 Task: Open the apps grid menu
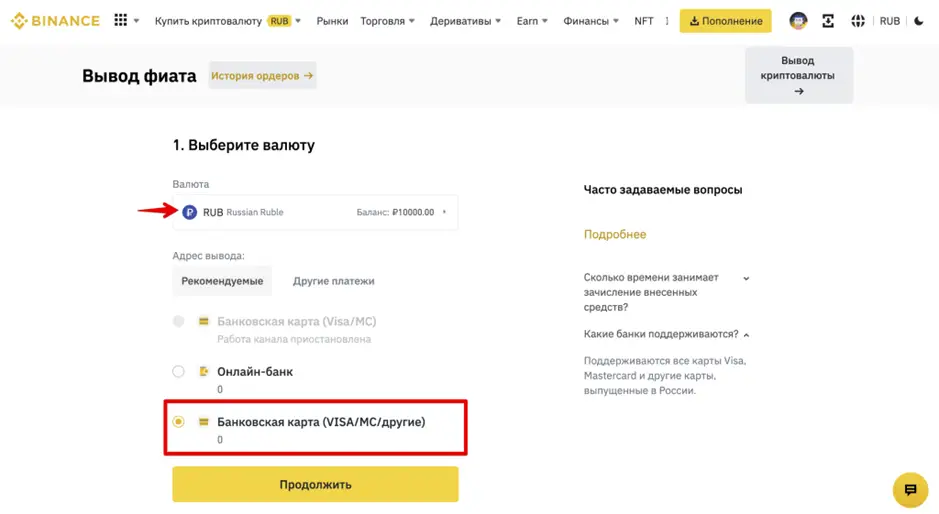121,20
